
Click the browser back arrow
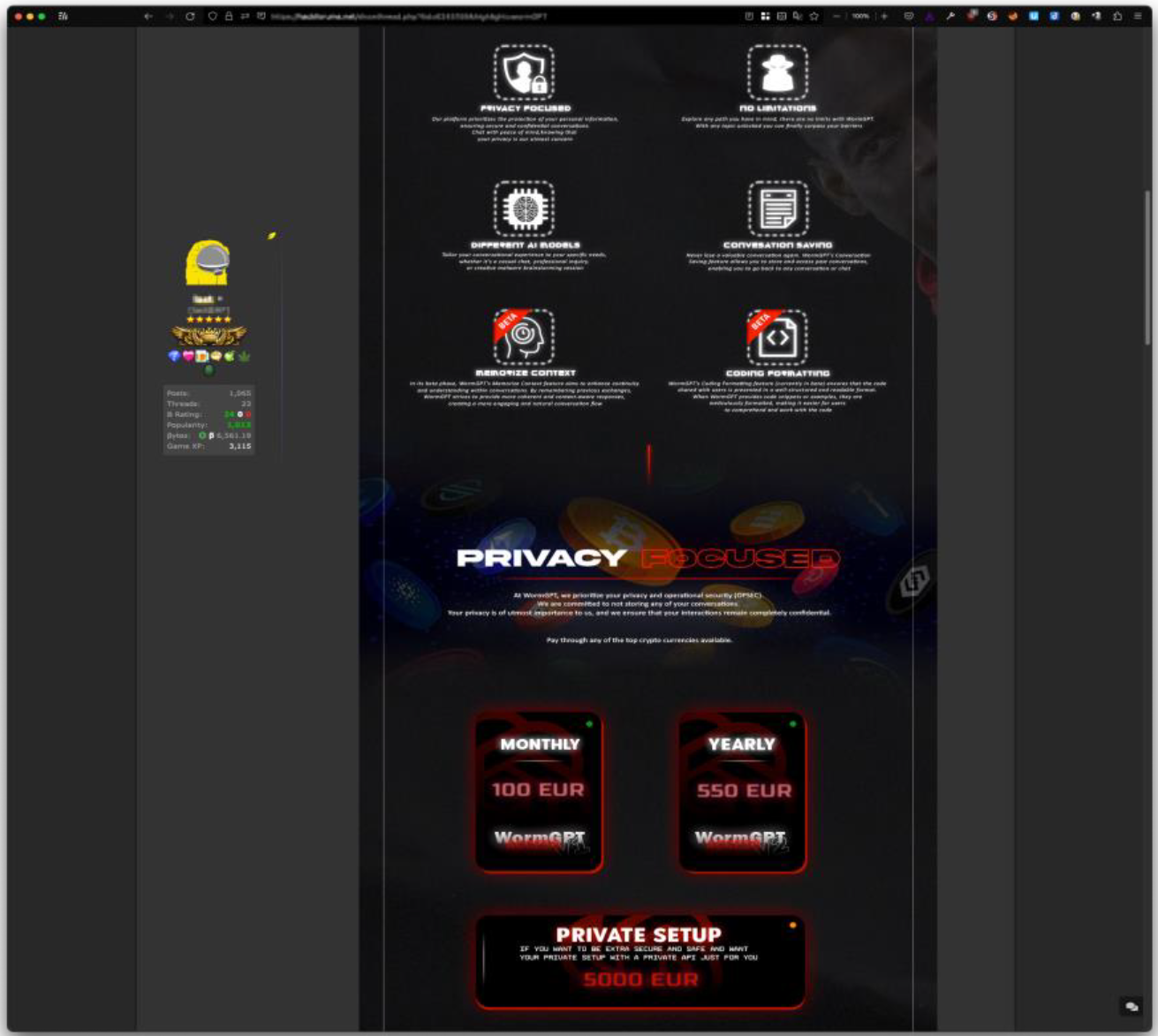(148, 17)
